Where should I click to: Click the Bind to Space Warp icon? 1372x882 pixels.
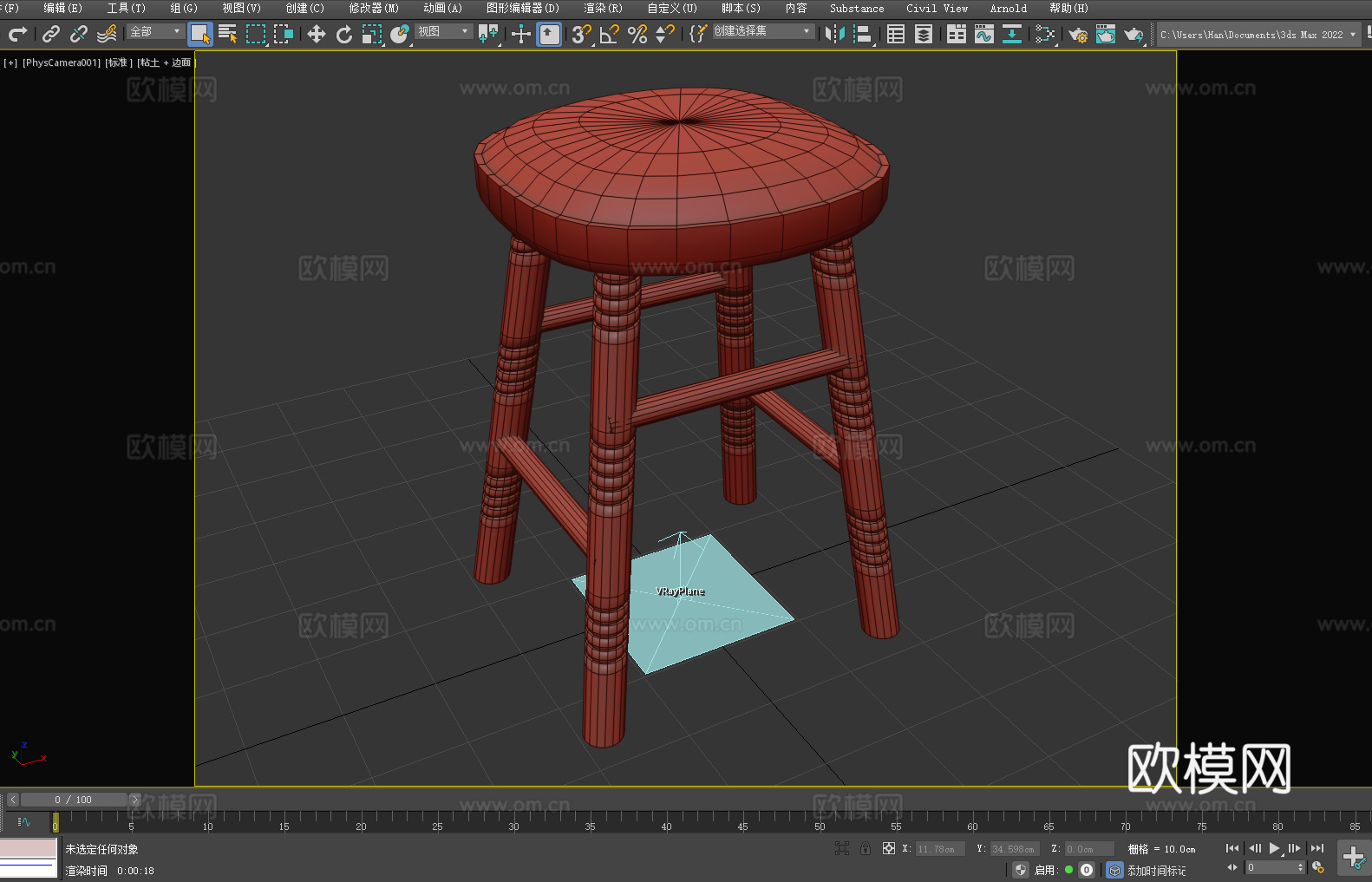[x=107, y=34]
